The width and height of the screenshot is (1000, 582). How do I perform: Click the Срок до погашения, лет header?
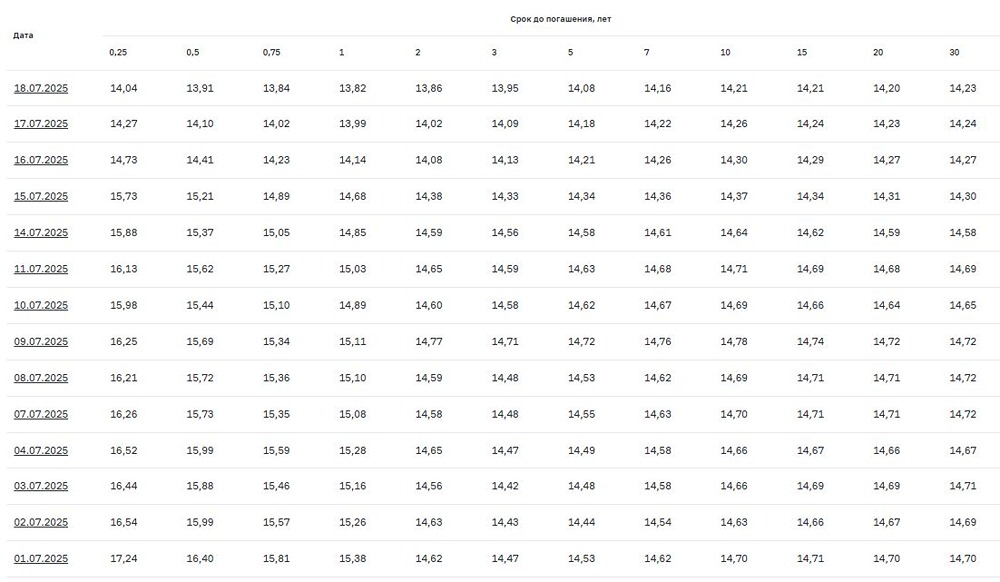[553, 19]
